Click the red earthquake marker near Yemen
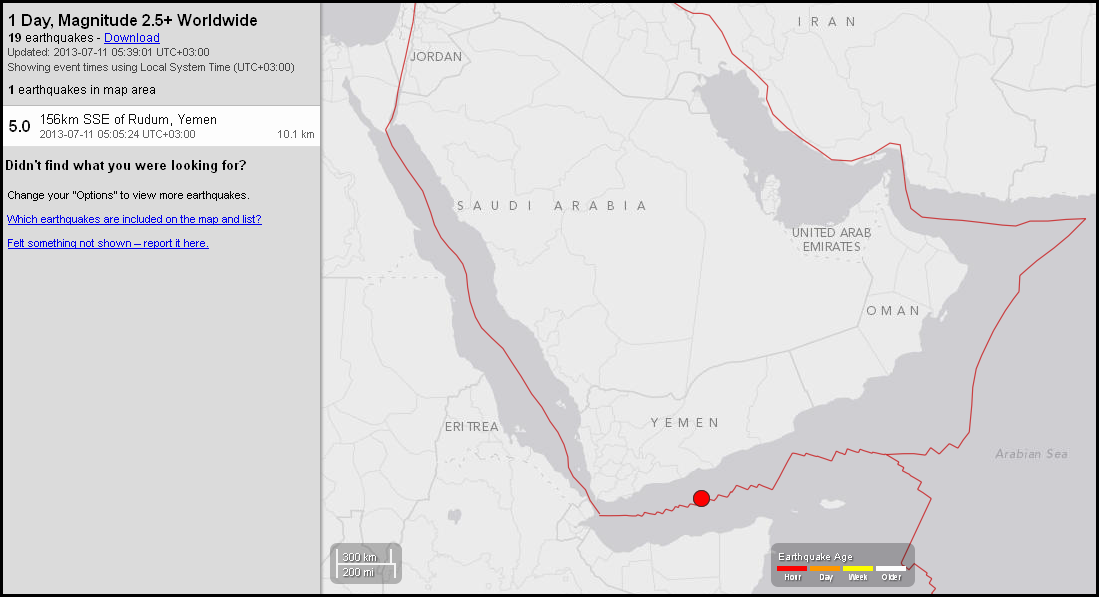The width and height of the screenshot is (1099, 597). click(x=701, y=498)
